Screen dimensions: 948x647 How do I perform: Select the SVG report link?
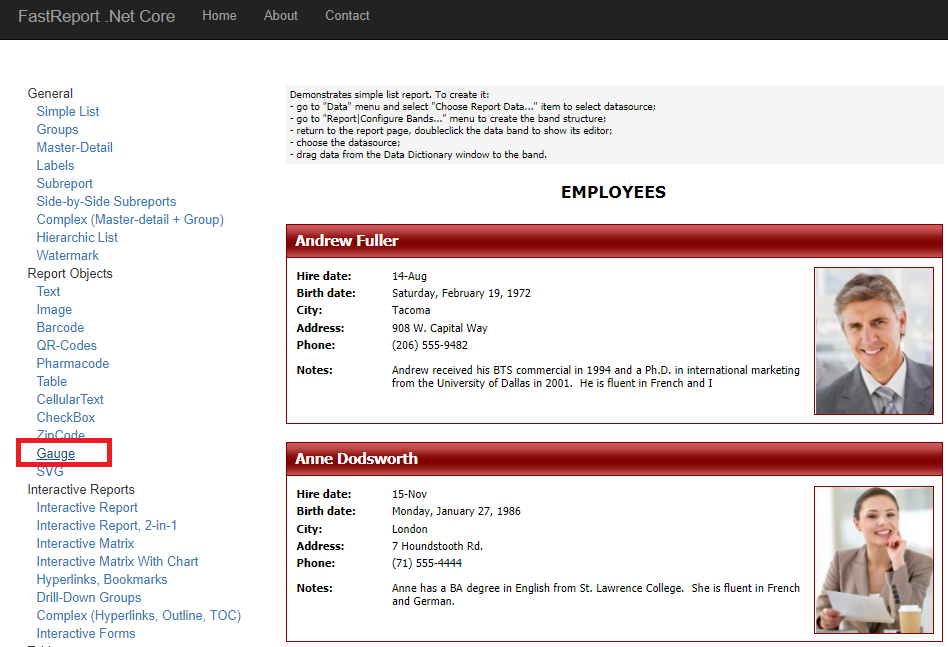50,472
